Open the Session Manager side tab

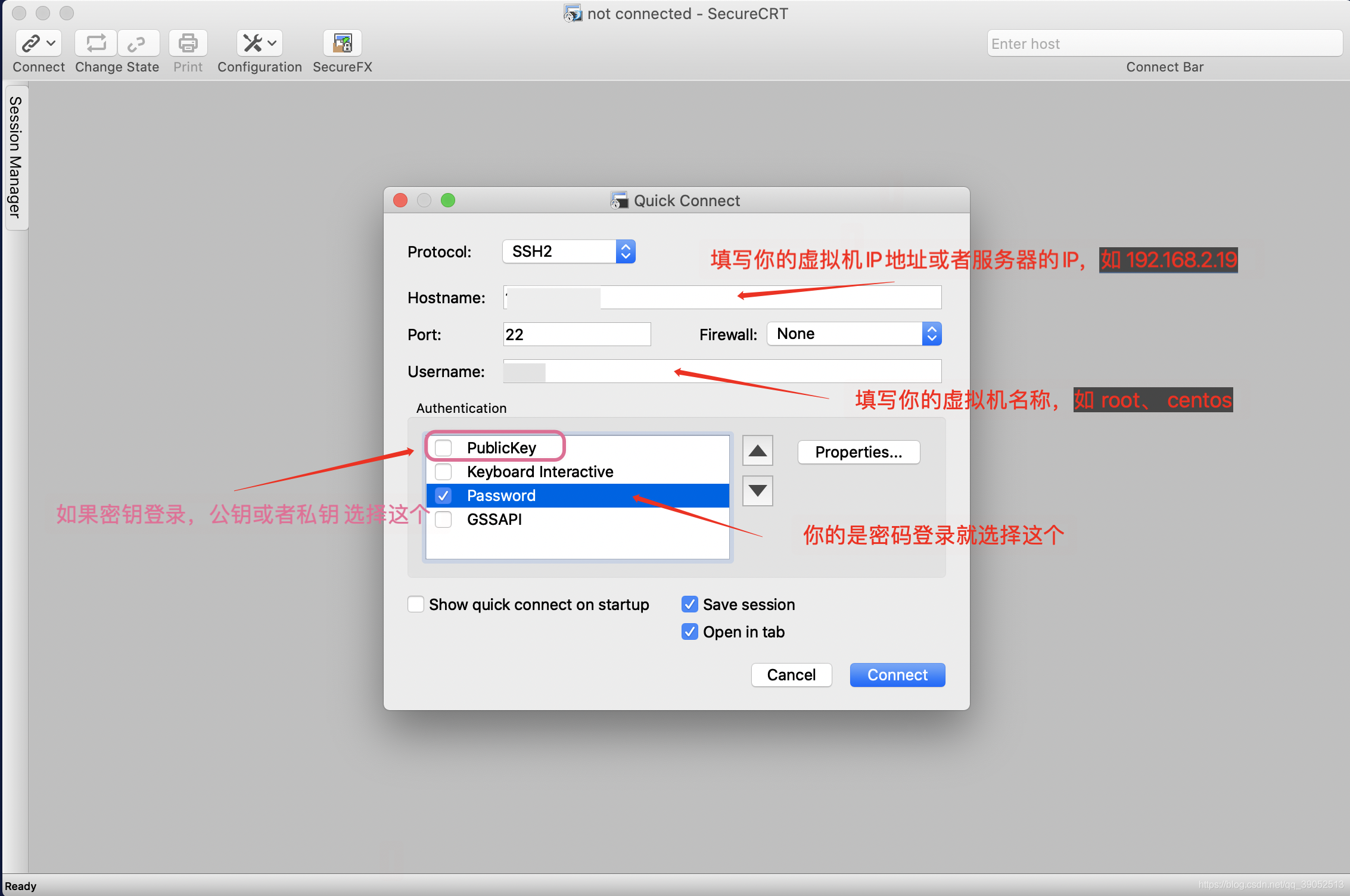coord(15,157)
